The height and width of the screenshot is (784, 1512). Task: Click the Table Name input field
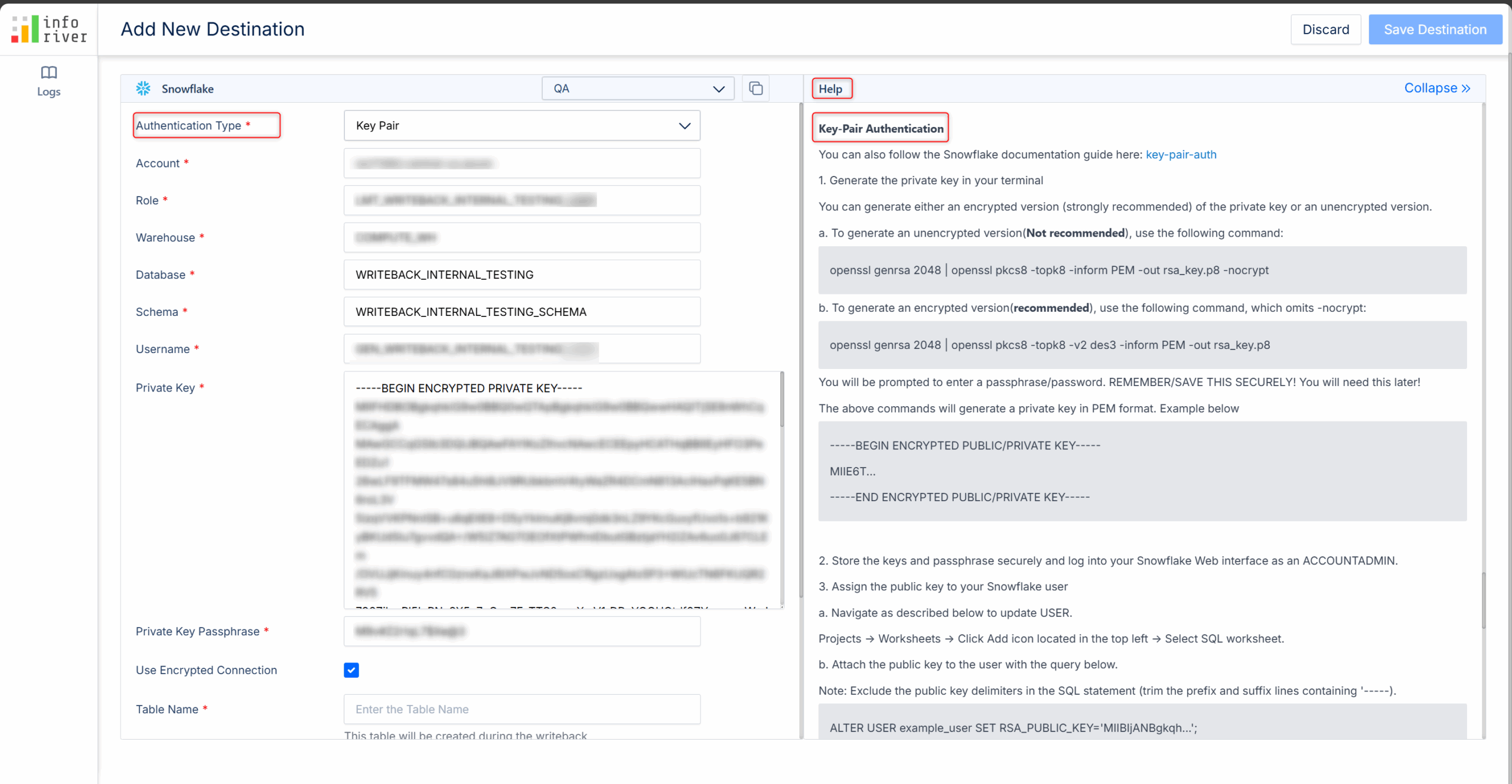pos(522,709)
